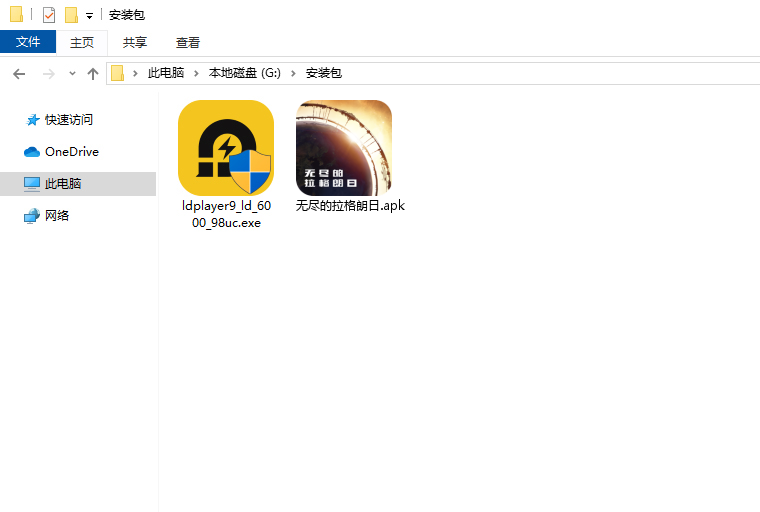Expand the chevron before 此电脑 in path

click(x=135, y=73)
